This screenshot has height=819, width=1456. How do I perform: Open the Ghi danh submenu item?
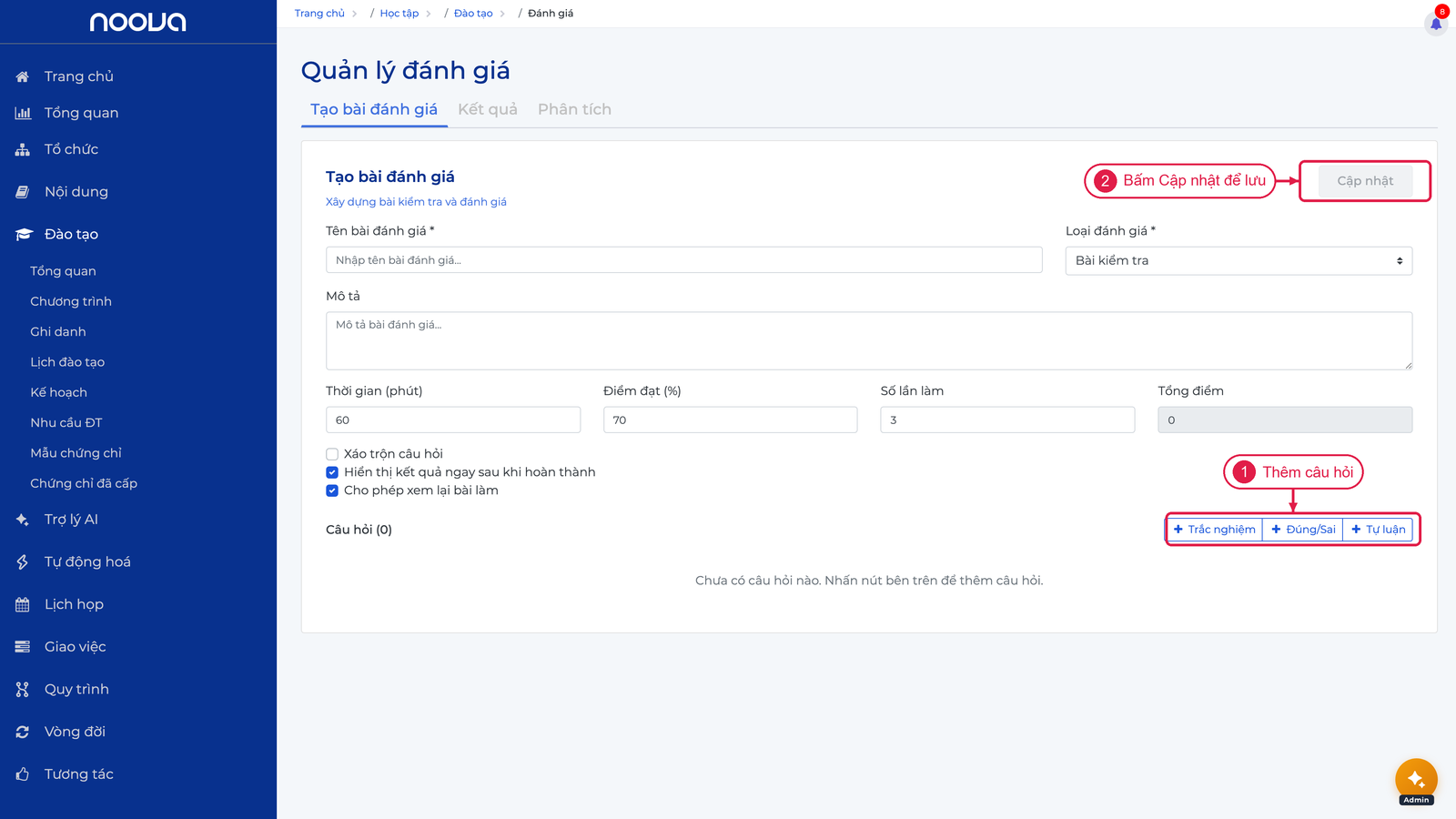(58, 332)
